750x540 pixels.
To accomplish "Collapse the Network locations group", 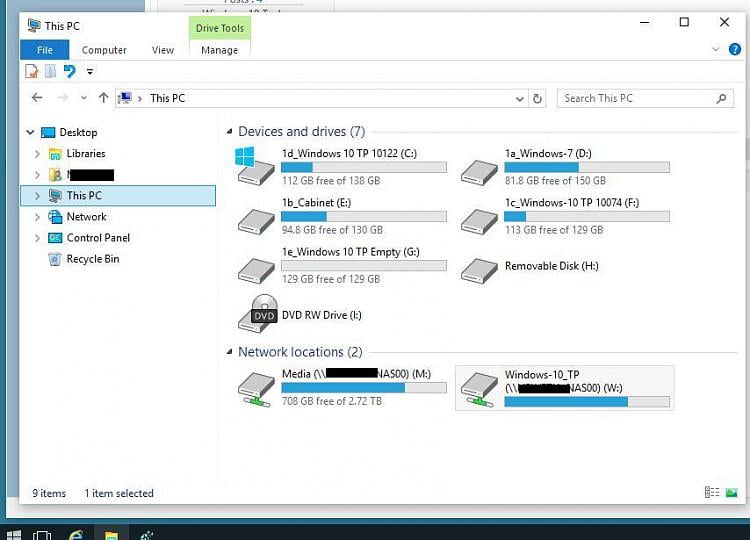I will 229,352.
